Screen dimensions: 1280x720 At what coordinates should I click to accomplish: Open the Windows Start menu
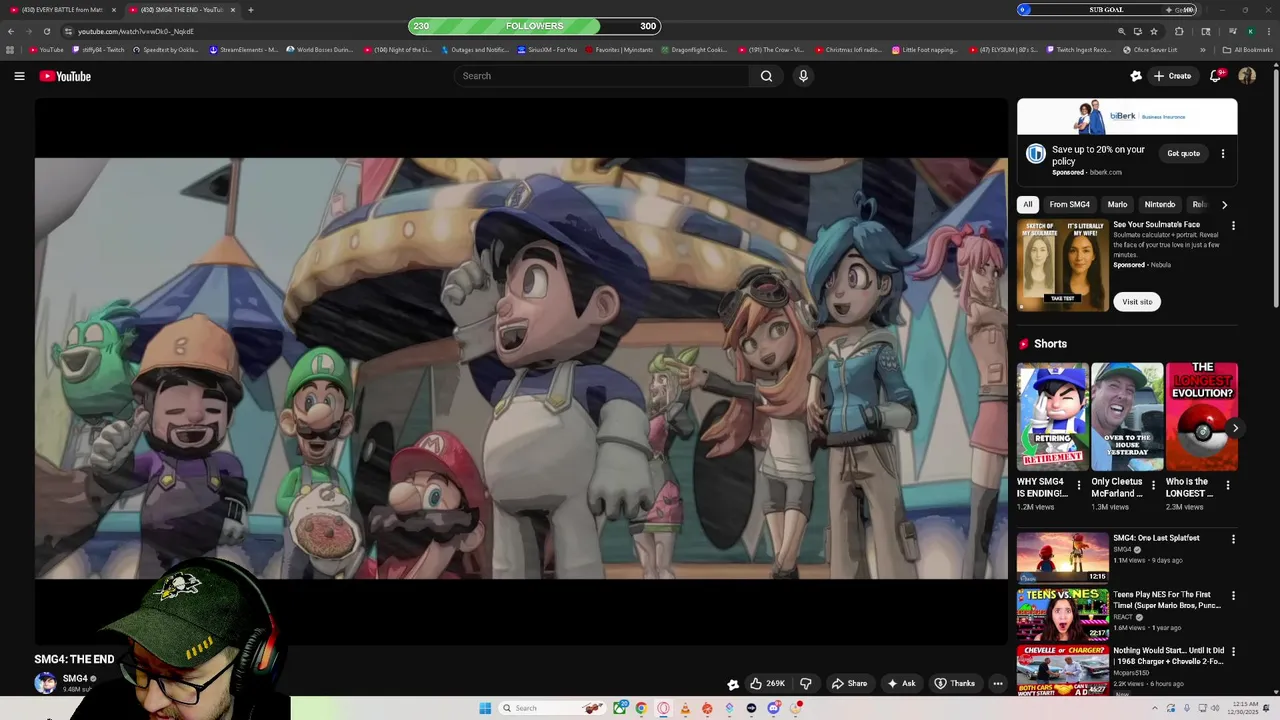(x=485, y=708)
